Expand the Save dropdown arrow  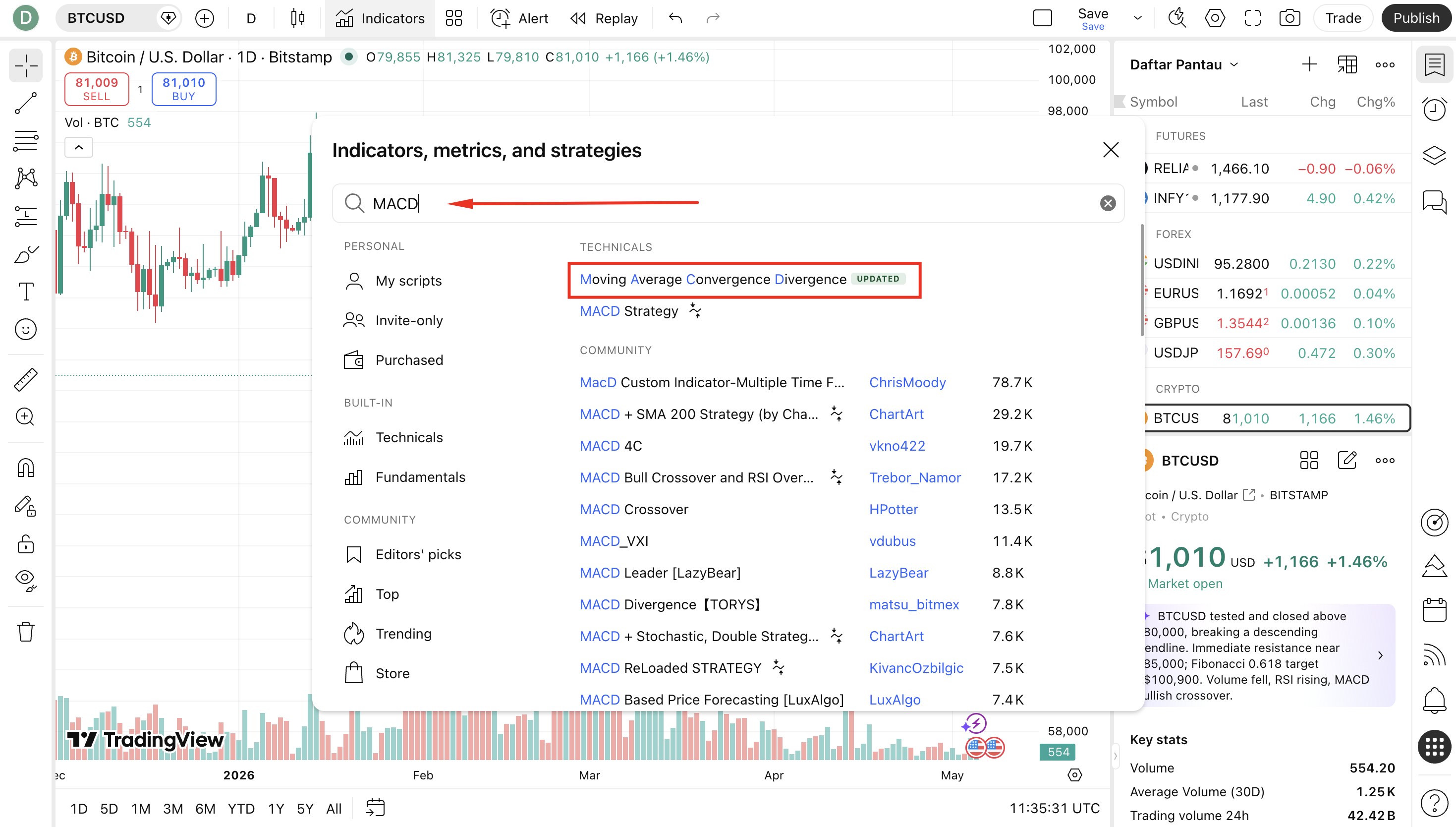1137,18
